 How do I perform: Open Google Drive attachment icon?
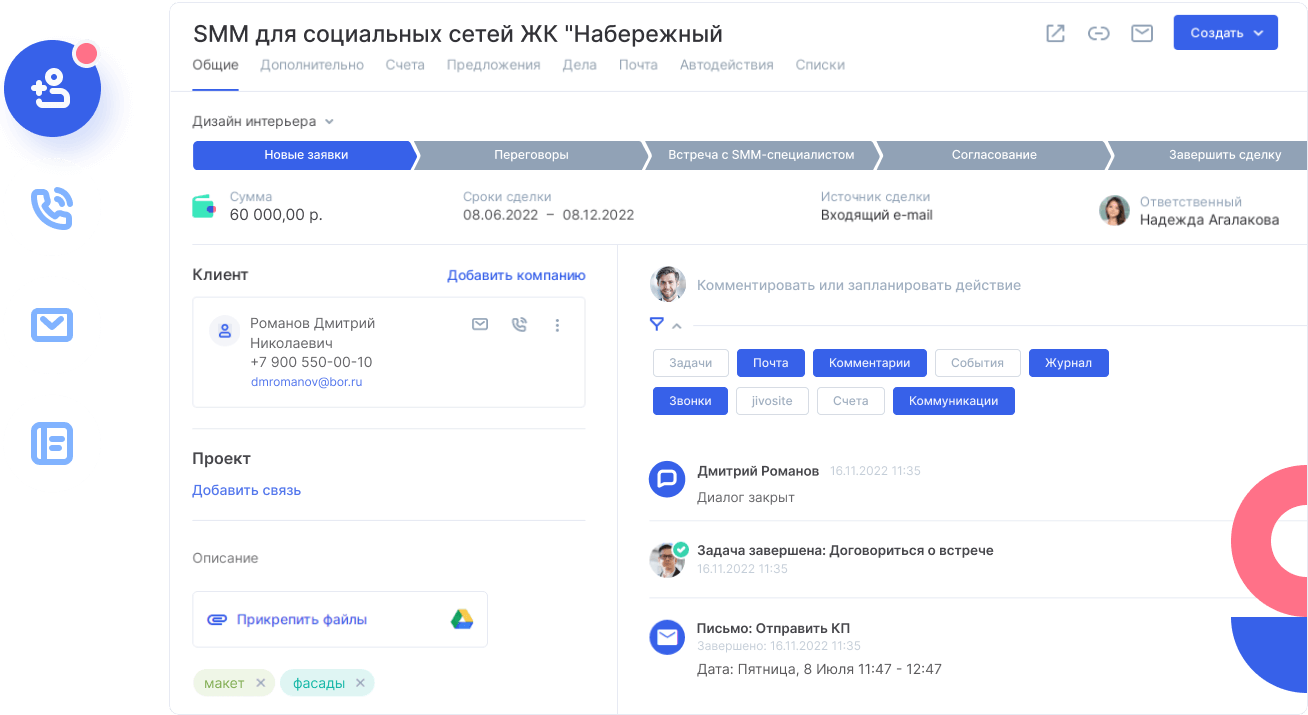click(461, 619)
